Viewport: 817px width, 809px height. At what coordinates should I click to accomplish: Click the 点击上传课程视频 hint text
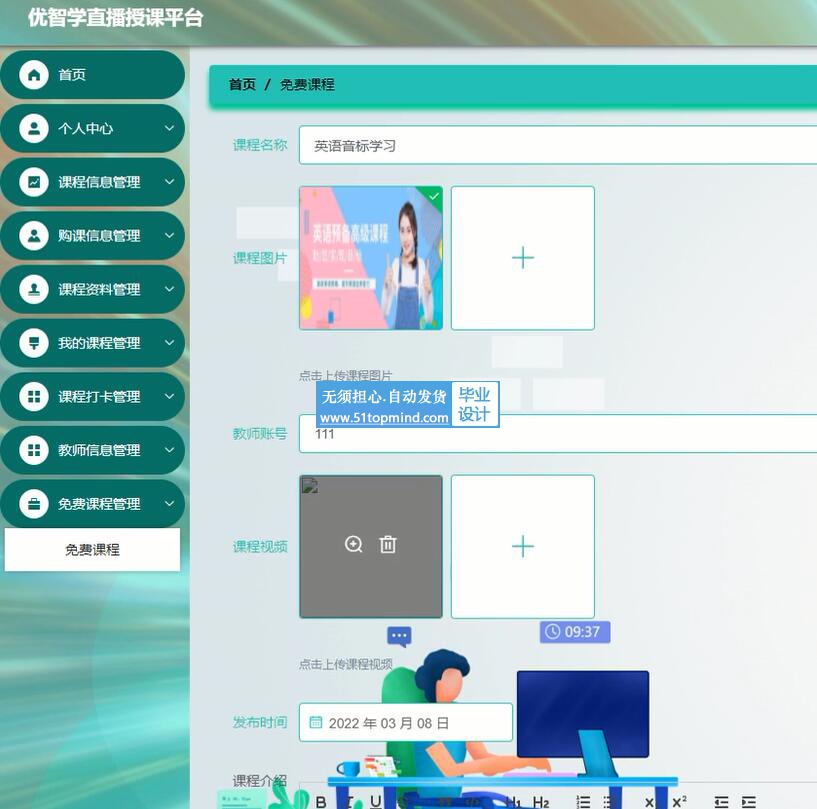point(345,664)
